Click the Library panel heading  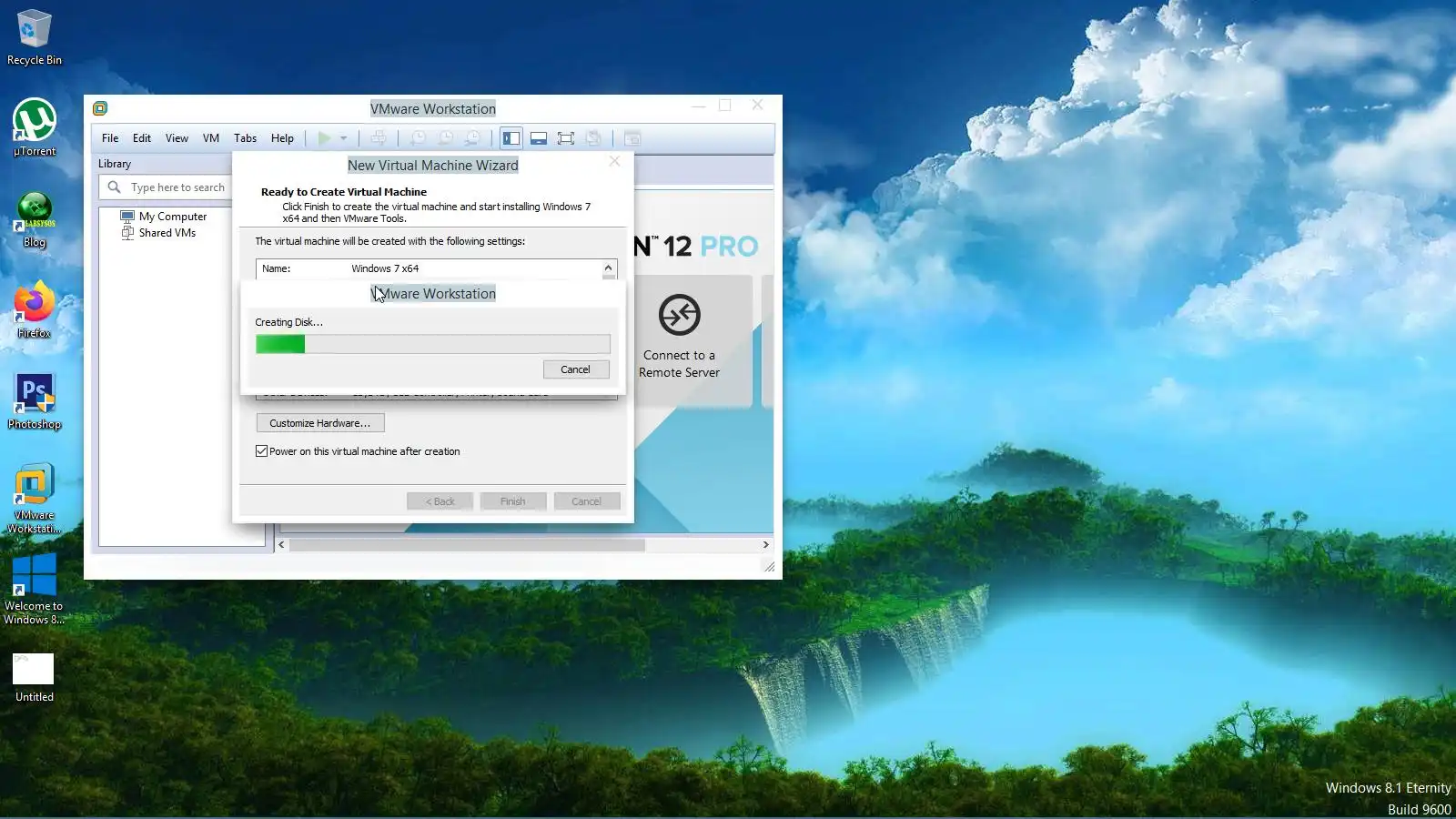[115, 164]
